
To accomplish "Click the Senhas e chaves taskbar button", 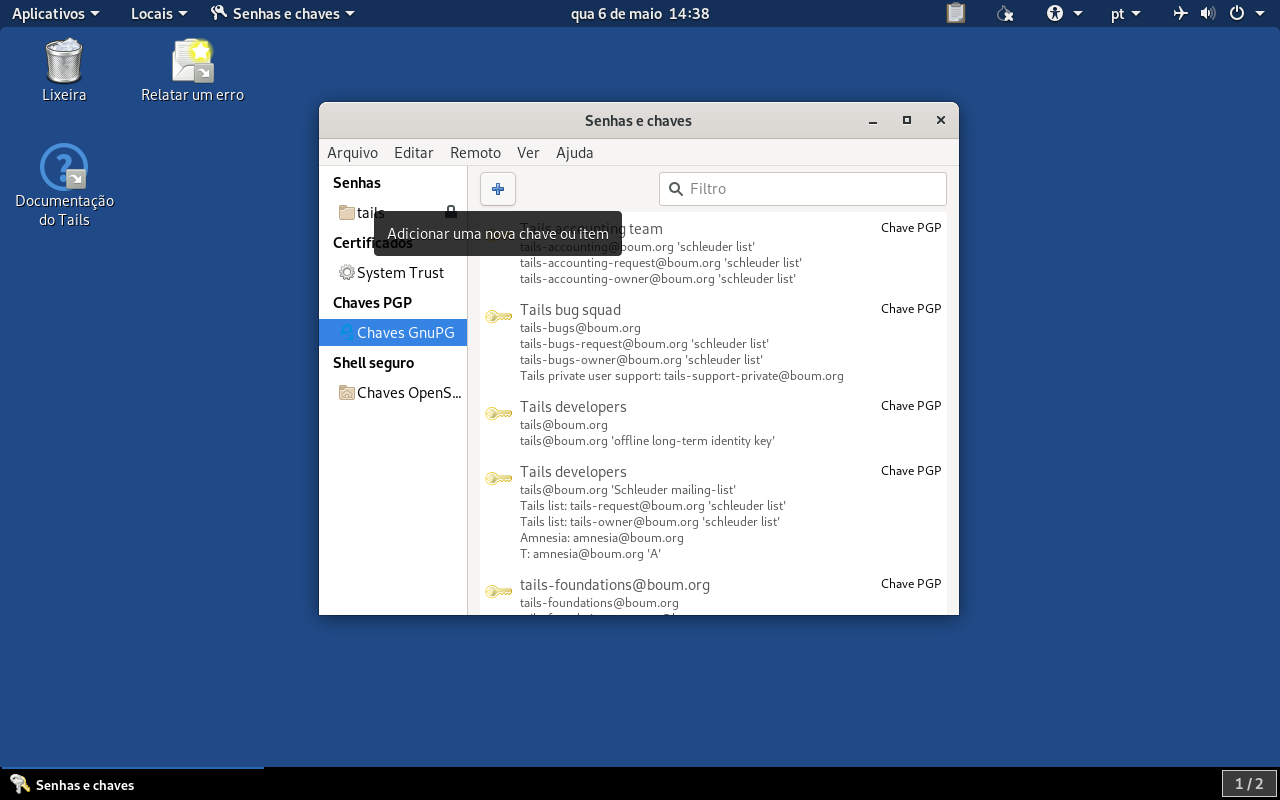I will (x=132, y=785).
